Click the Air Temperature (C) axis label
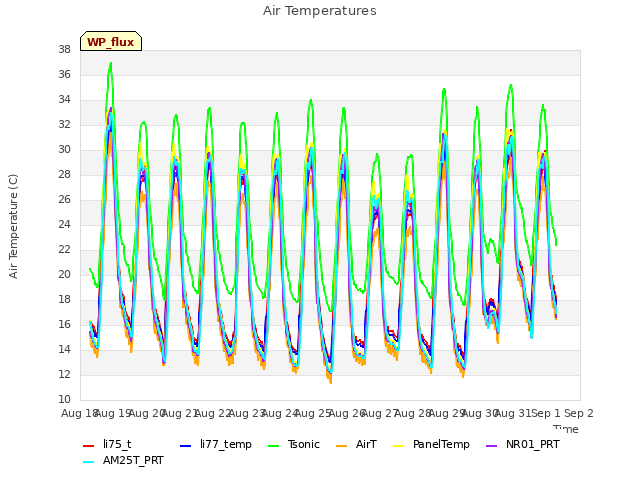 [13, 226]
